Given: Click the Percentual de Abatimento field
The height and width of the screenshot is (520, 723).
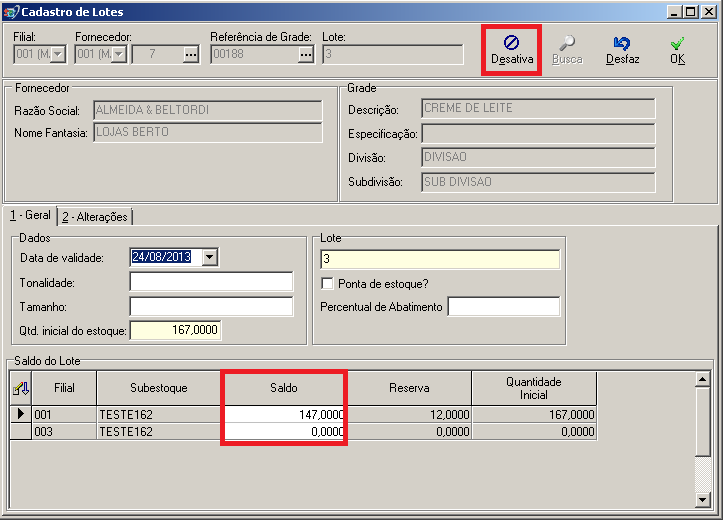Looking at the screenshot, I should (x=503, y=307).
